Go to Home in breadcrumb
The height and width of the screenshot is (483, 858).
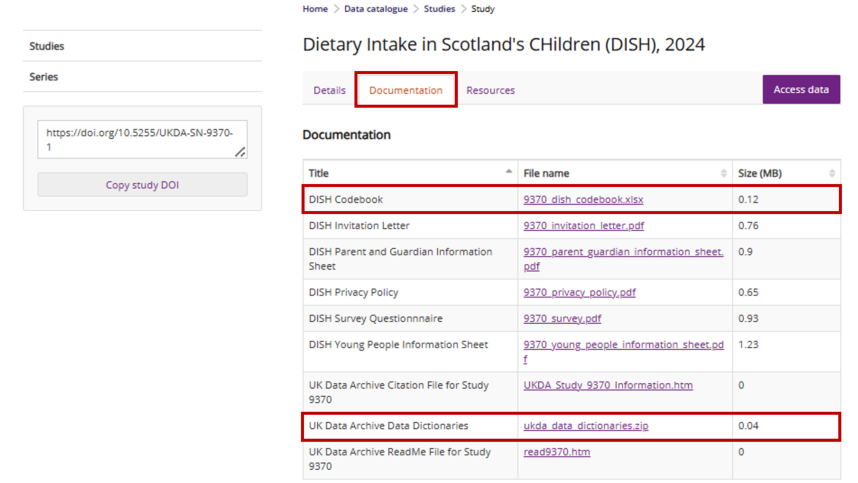pos(315,9)
